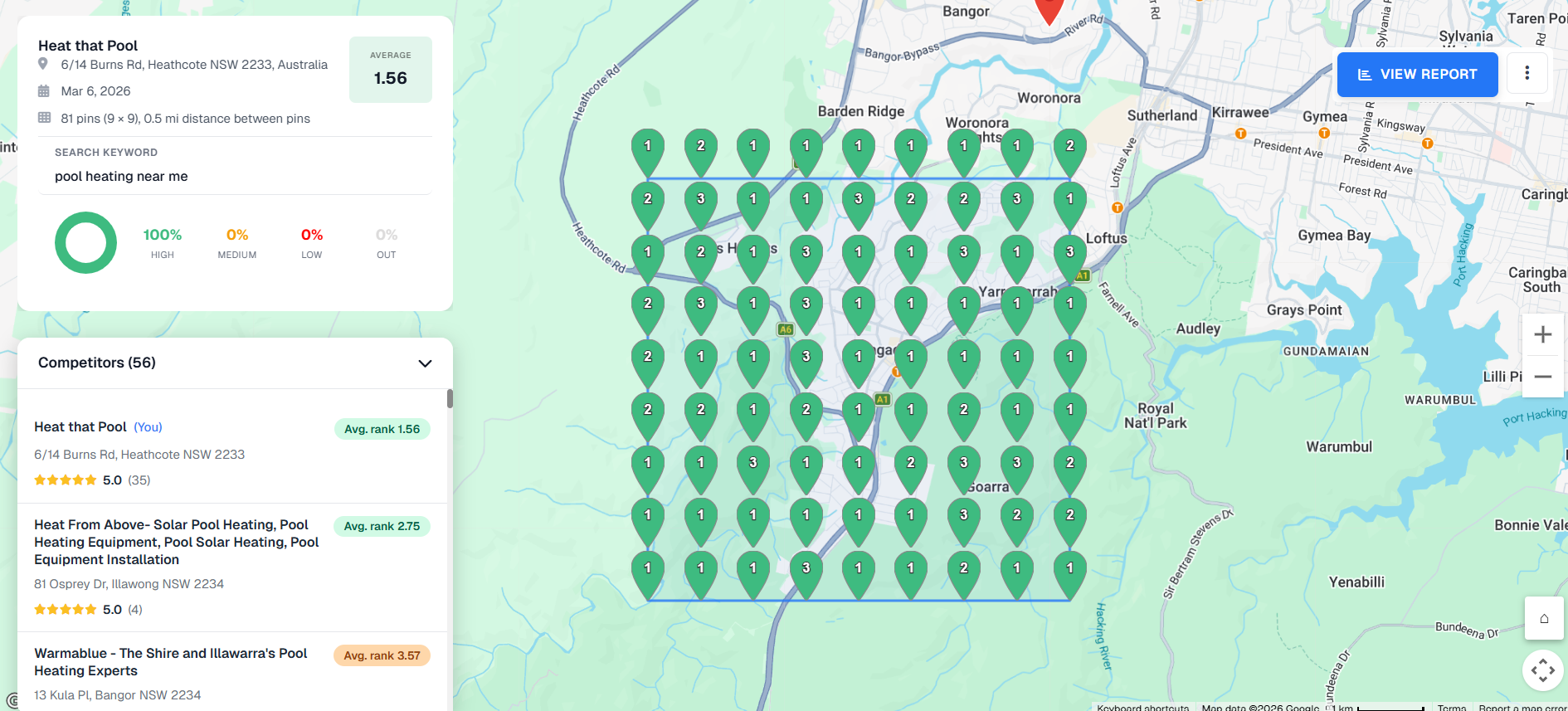Click the rank 2 pin in bottom row
1568x711 pixels.
point(964,574)
